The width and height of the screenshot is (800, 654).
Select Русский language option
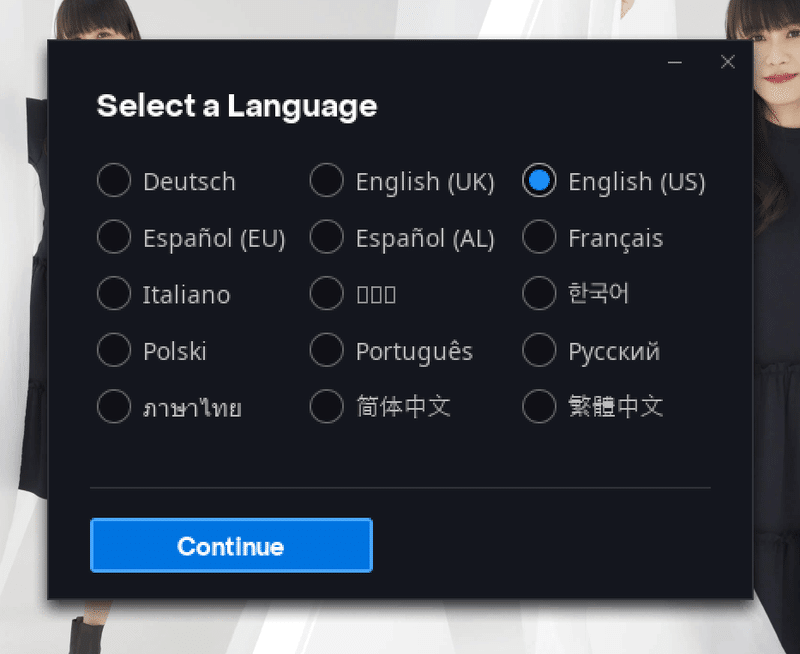[x=539, y=350]
